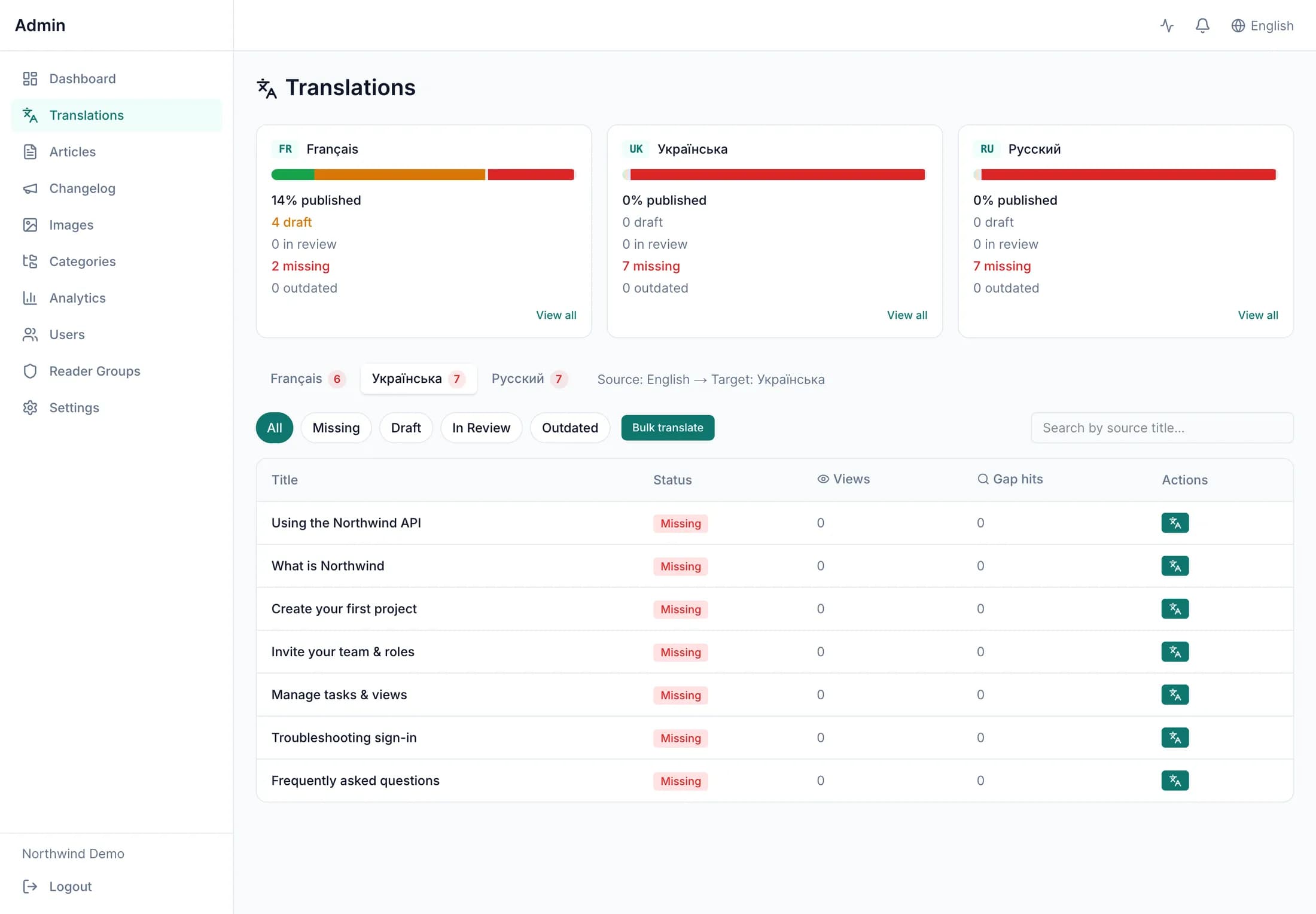Filter by Outdated status
This screenshot has width=1316, height=914.
[570, 428]
